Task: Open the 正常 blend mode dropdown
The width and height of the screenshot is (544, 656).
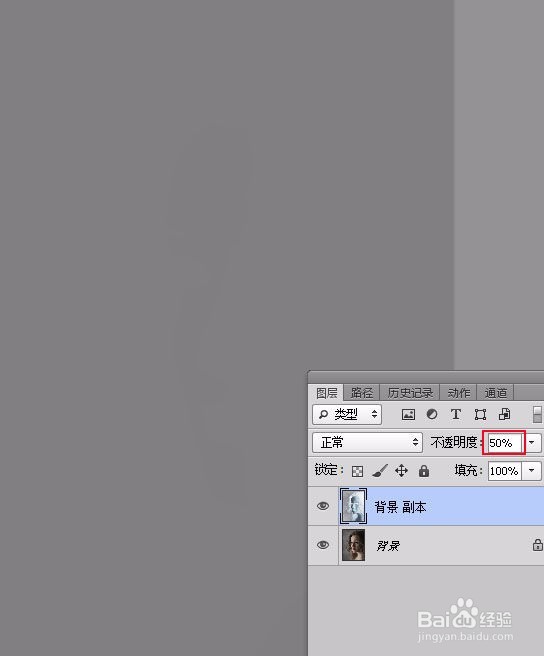Action: click(x=367, y=442)
